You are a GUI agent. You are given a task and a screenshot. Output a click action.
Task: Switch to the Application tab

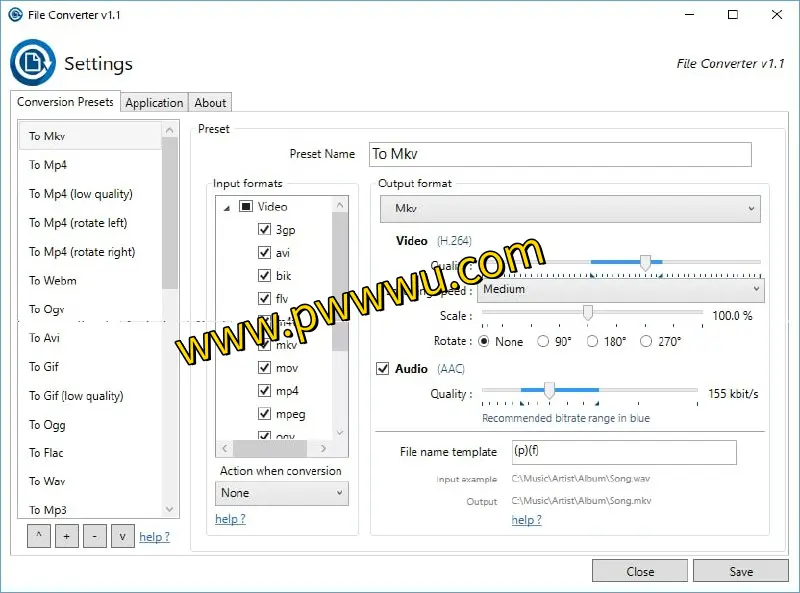coord(154,103)
